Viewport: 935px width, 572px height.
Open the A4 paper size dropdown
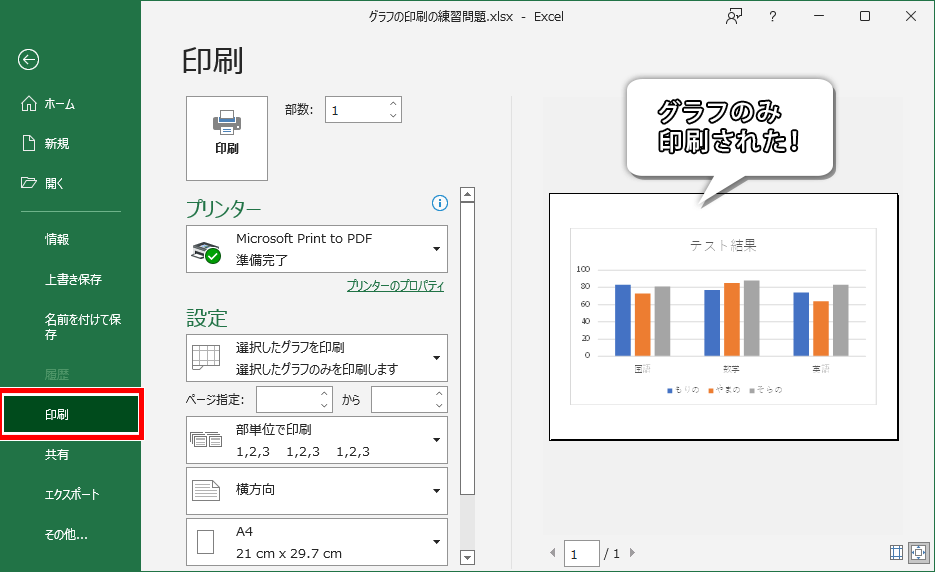click(x=317, y=542)
